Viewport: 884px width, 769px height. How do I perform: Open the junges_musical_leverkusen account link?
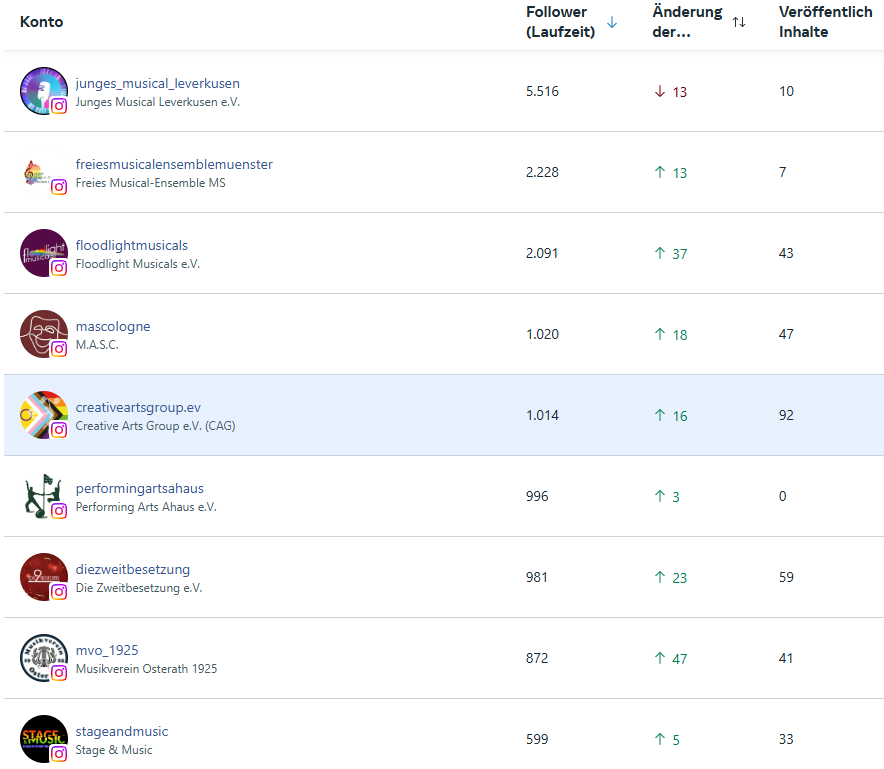pyautogui.click(x=157, y=83)
